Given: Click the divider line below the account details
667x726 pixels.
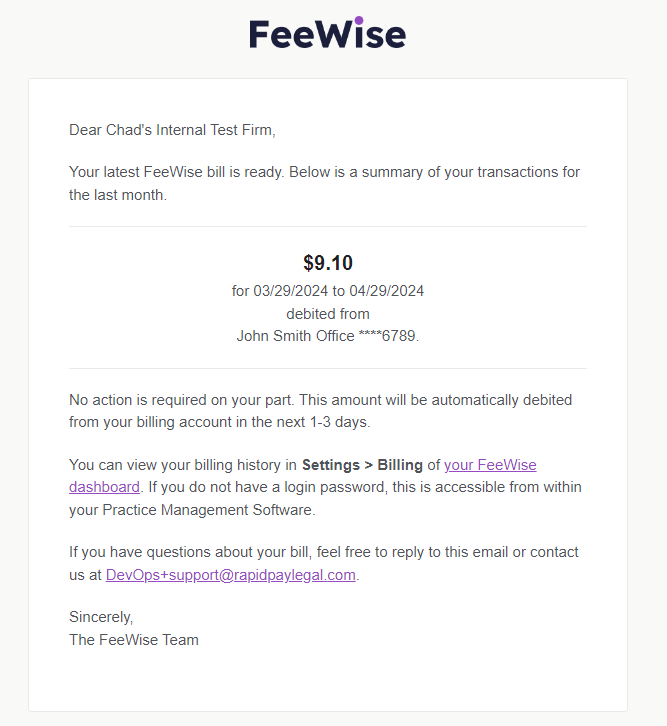Looking at the screenshot, I should tap(328, 369).
